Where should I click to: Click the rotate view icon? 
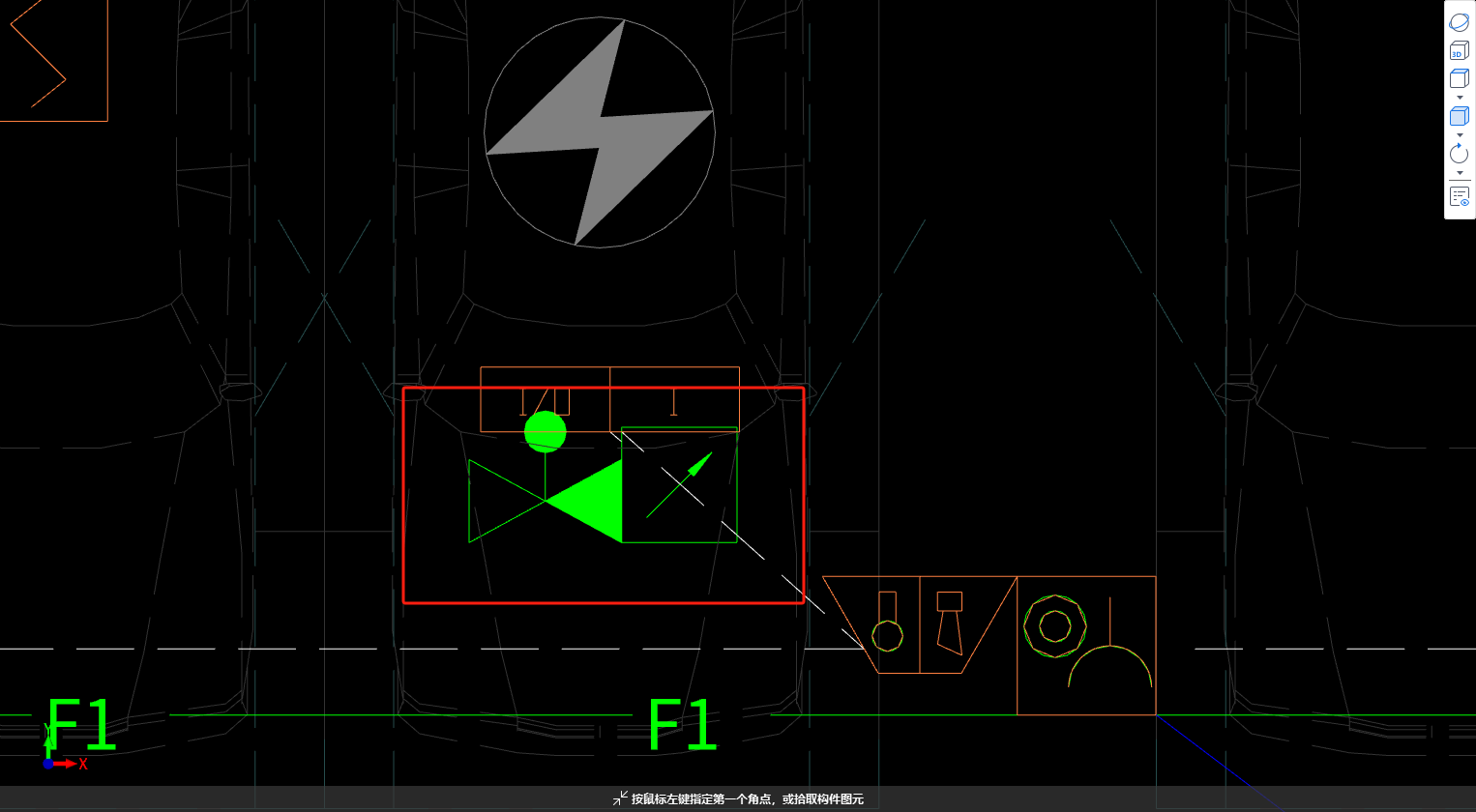coord(1460,154)
